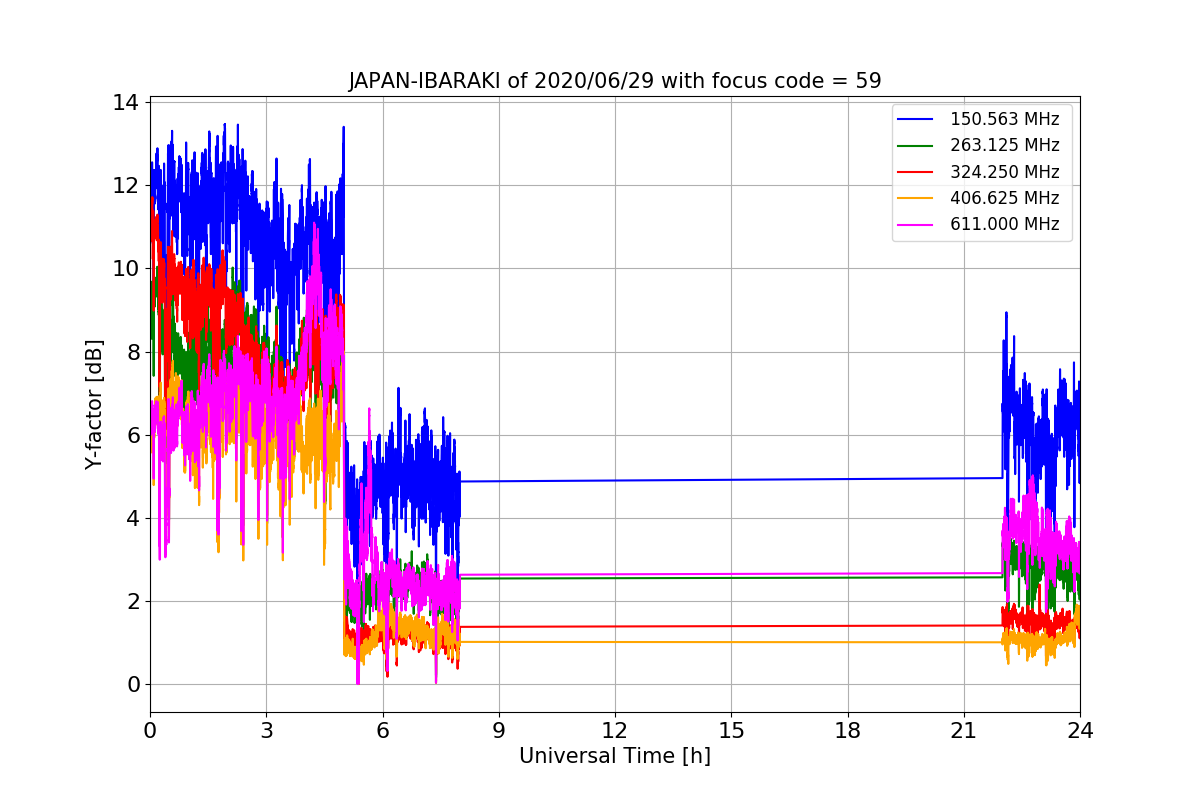Select the '324.250 MHz' legend label
This screenshot has height=800, width=1200.
(x=1004, y=172)
